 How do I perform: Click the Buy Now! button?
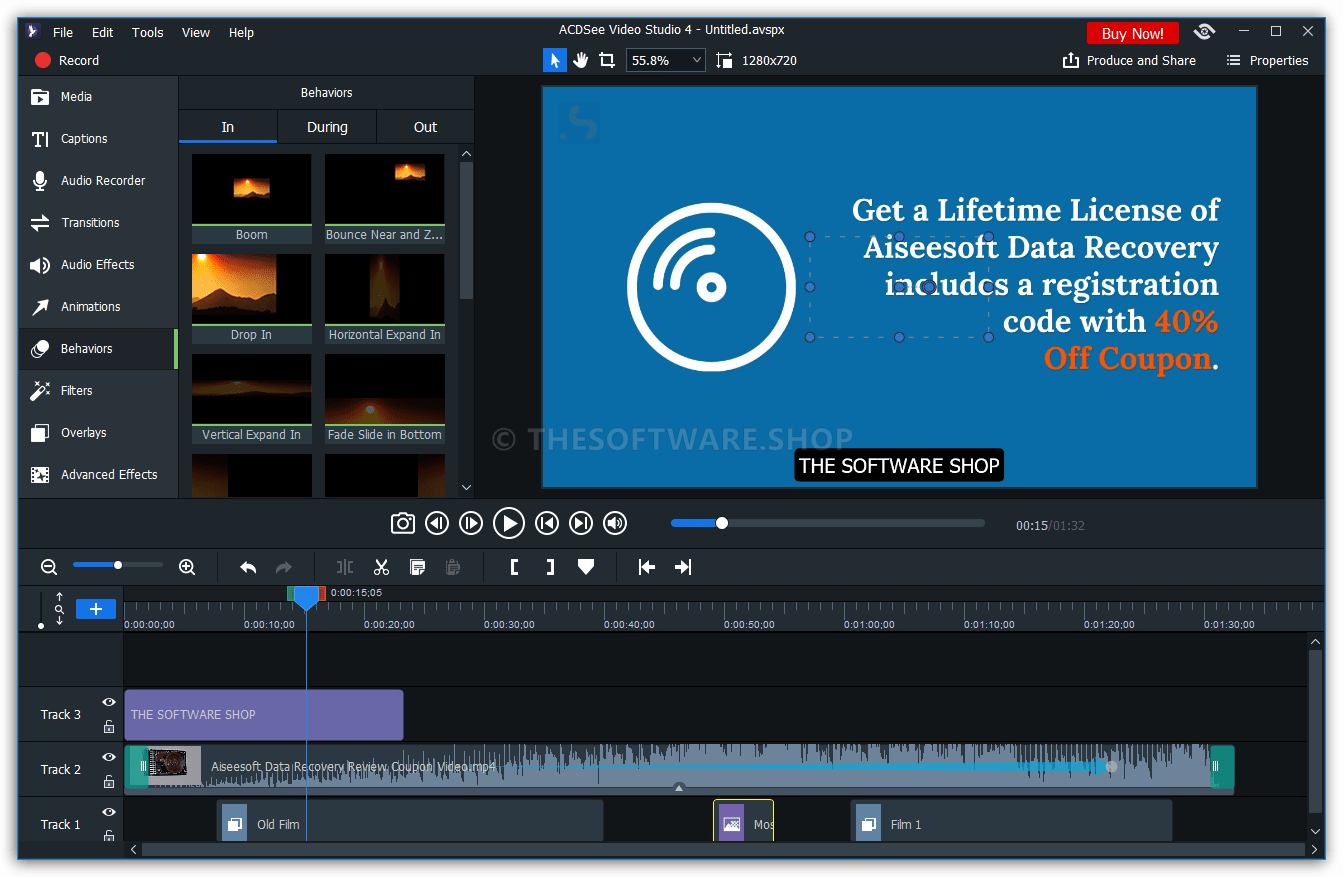point(1132,33)
